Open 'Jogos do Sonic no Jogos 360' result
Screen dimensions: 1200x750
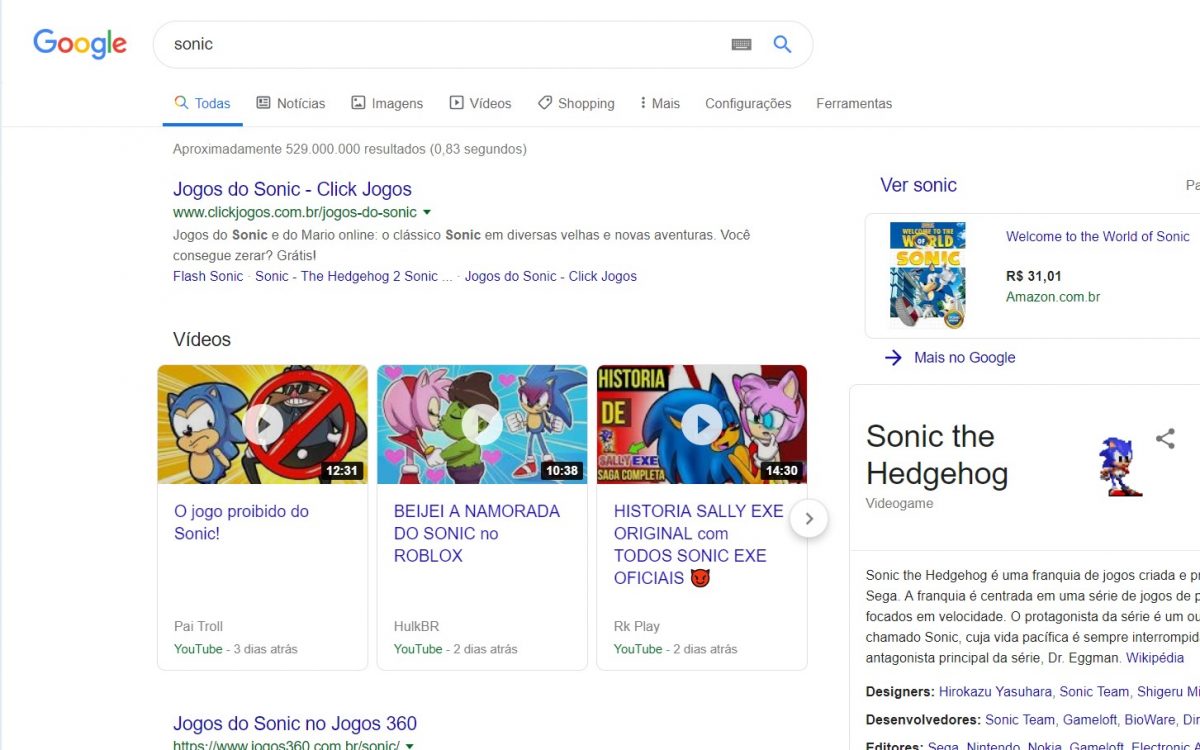click(x=295, y=724)
